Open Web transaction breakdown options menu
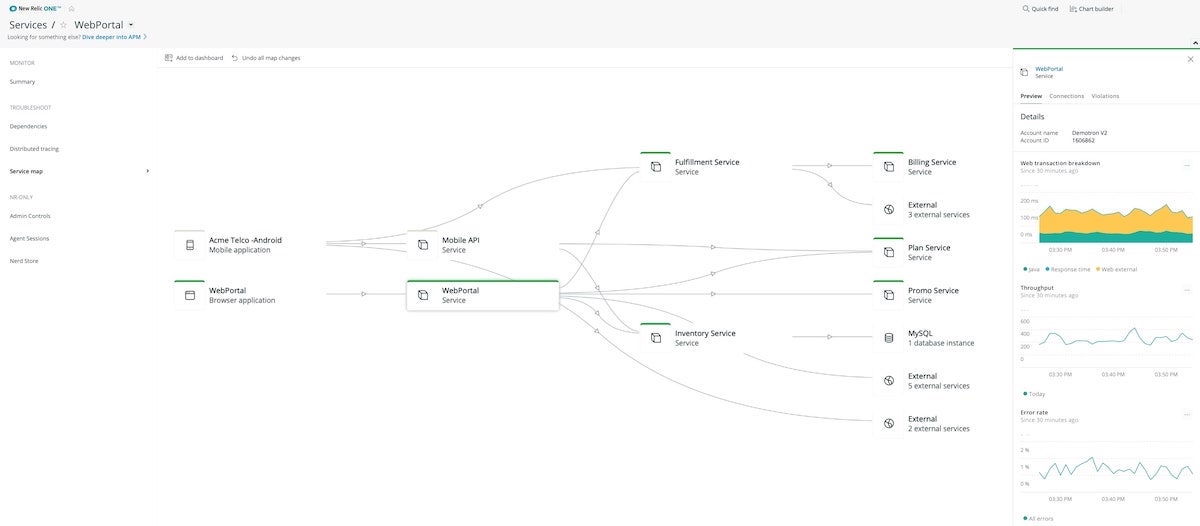Image resolution: width=1200 pixels, height=526 pixels. point(1187,165)
